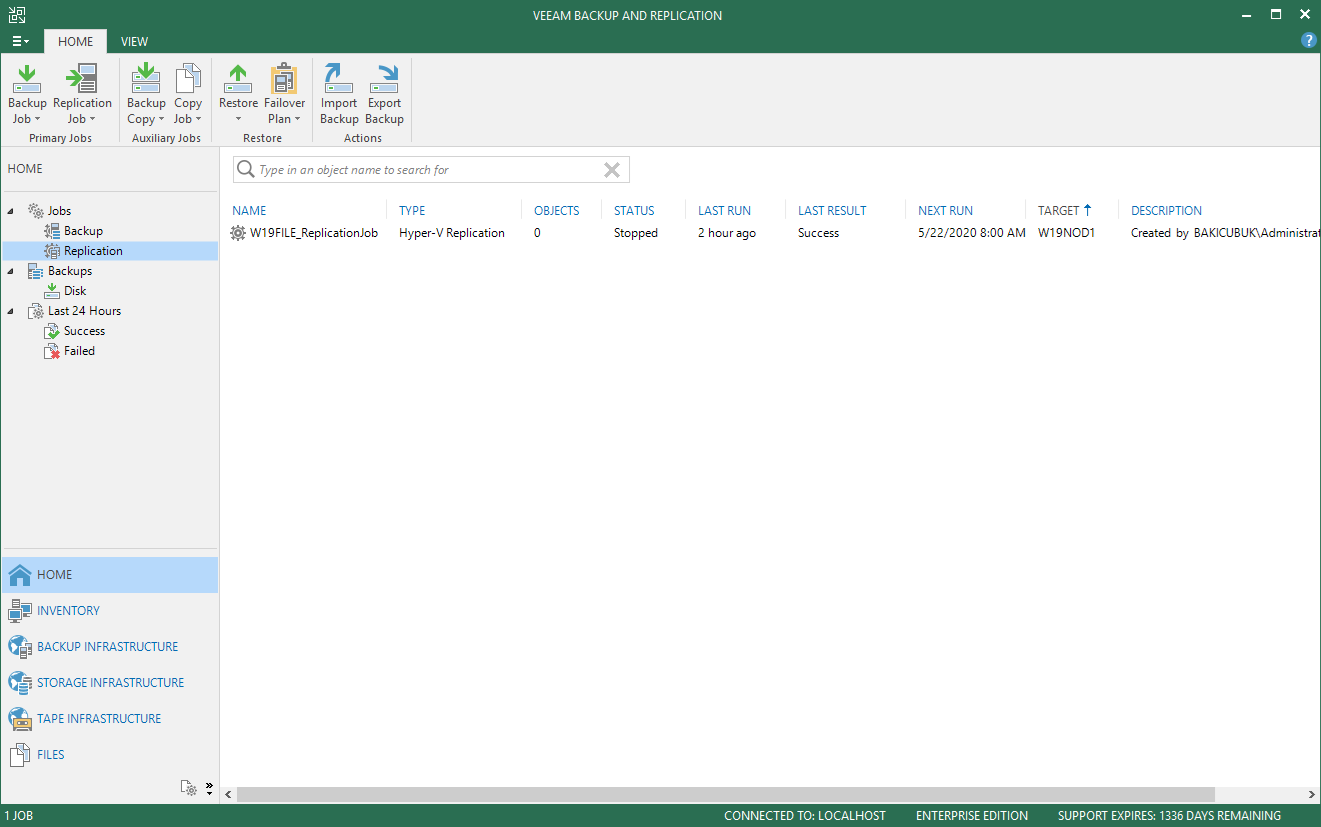Screen dimensions: 1321x827
Task: Collapse the Jobs tree node
Action: (11, 211)
